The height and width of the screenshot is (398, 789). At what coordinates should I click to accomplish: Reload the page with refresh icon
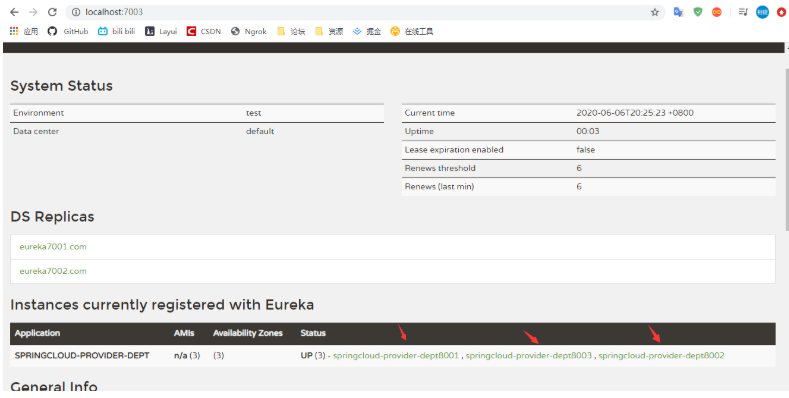point(52,12)
